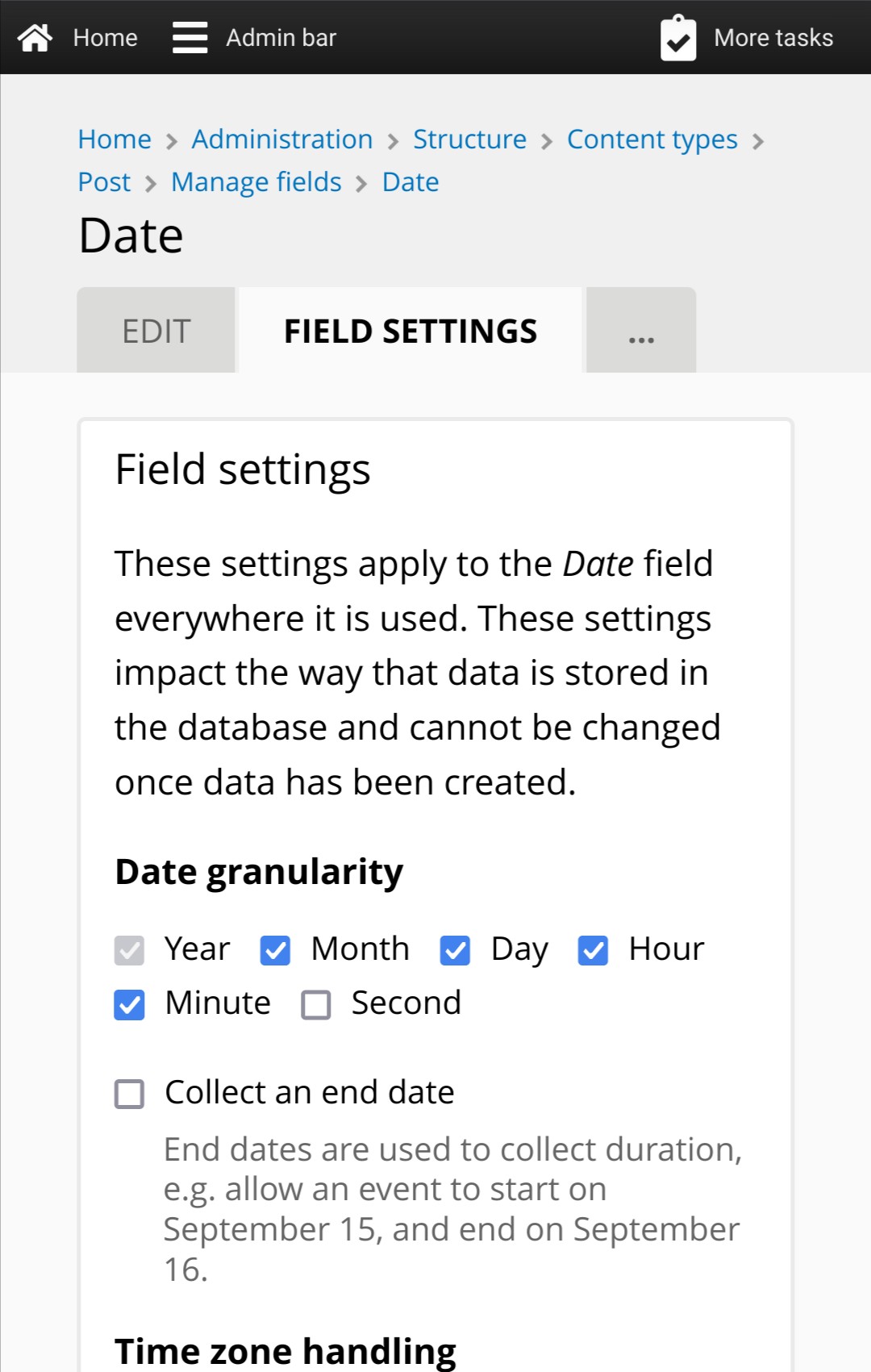The width and height of the screenshot is (871, 1372).
Task: Disable the Hour granularity checkbox
Action: [593, 950]
